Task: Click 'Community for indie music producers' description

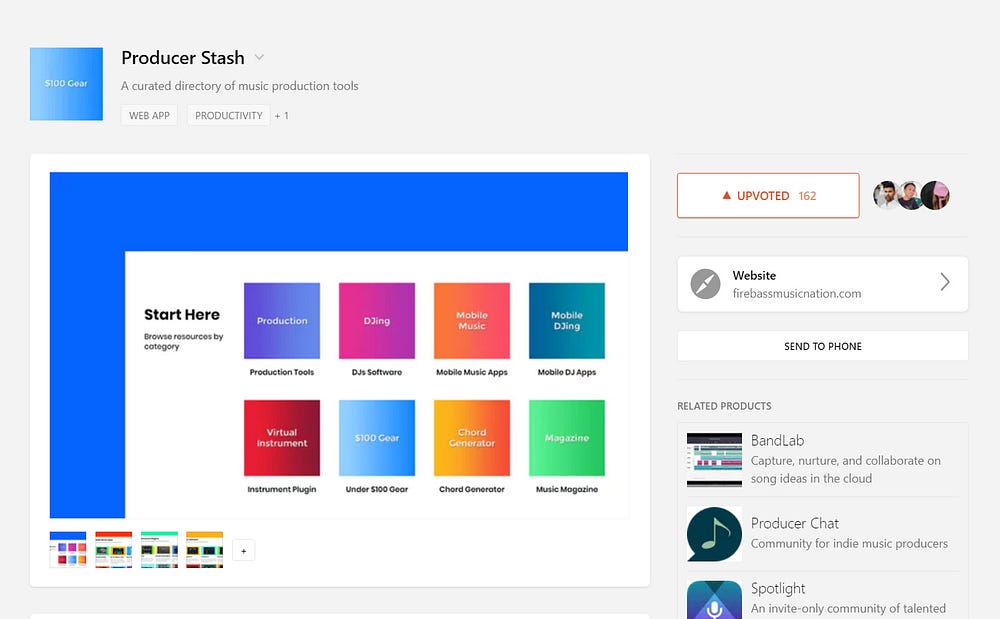Action: click(x=849, y=544)
